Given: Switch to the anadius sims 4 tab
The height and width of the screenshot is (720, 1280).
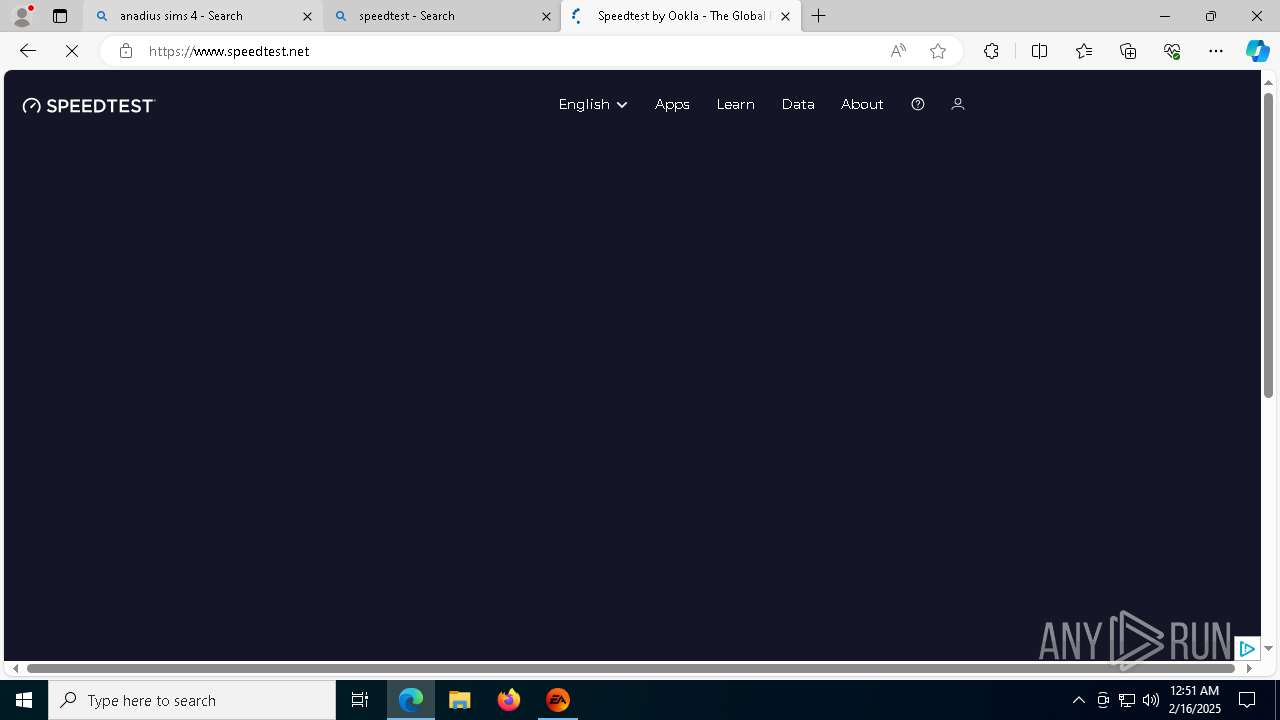Looking at the screenshot, I should pyautogui.click(x=203, y=16).
